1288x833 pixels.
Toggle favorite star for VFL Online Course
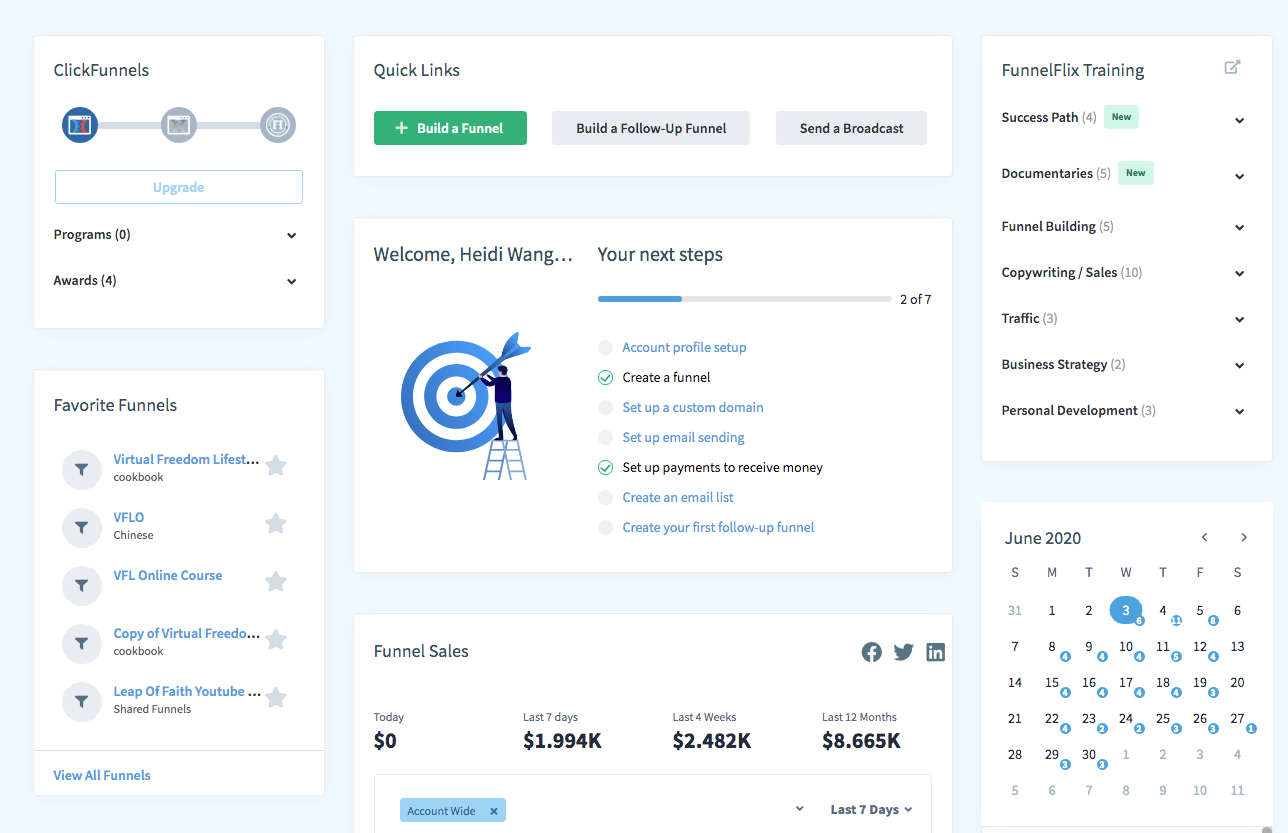point(276,582)
